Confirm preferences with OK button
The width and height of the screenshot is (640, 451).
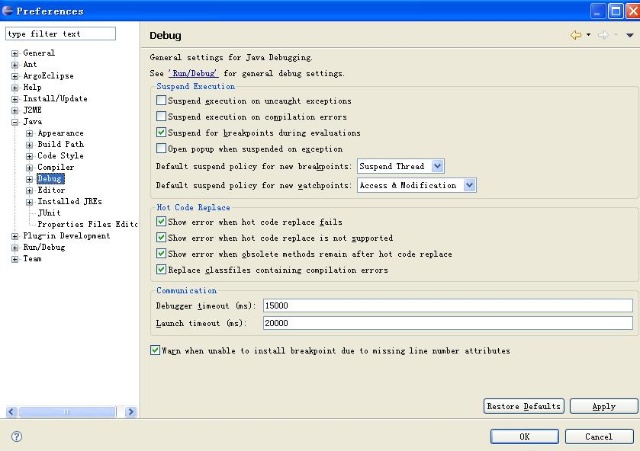(x=524, y=436)
